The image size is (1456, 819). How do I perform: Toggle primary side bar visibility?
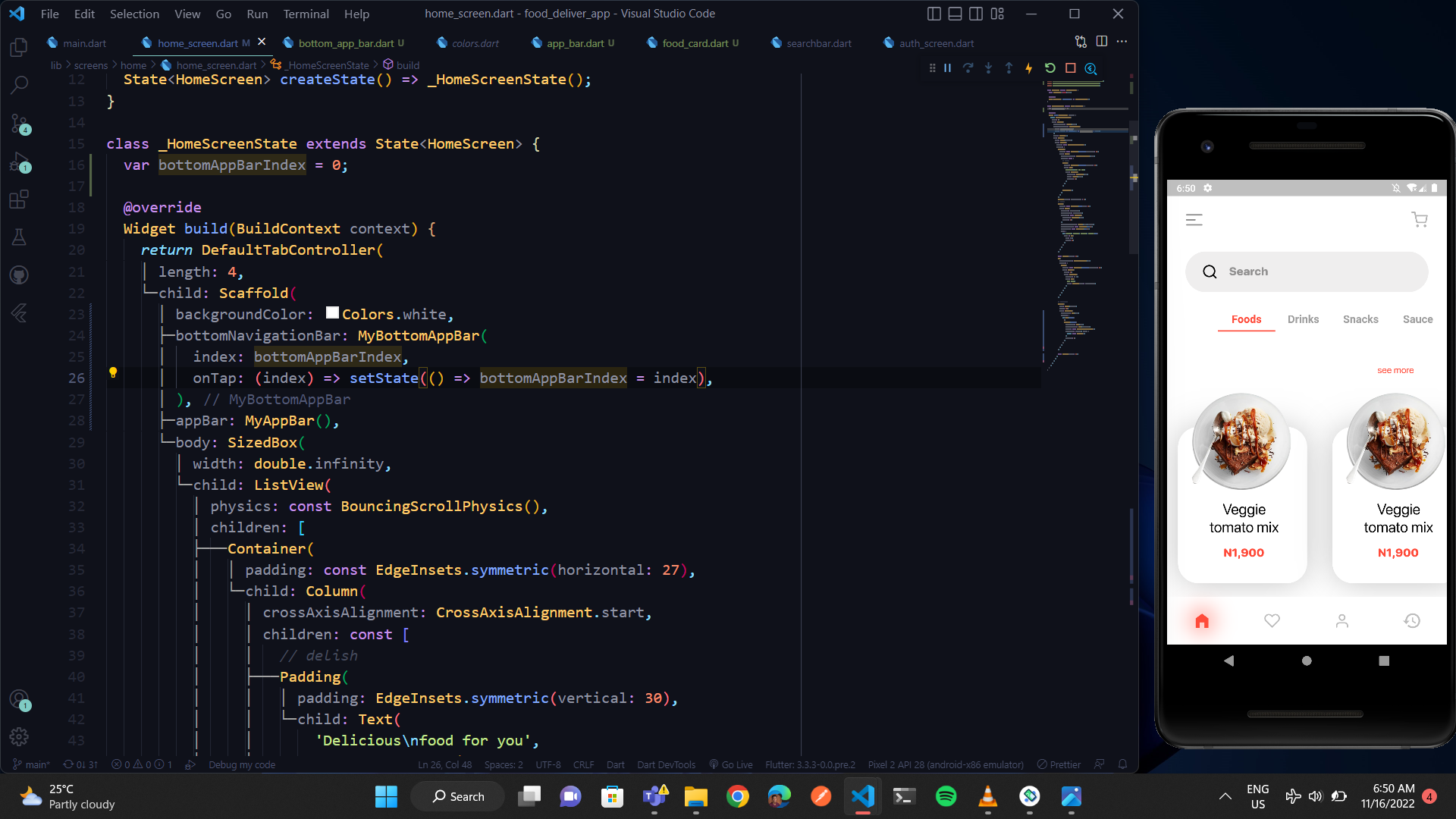934,14
